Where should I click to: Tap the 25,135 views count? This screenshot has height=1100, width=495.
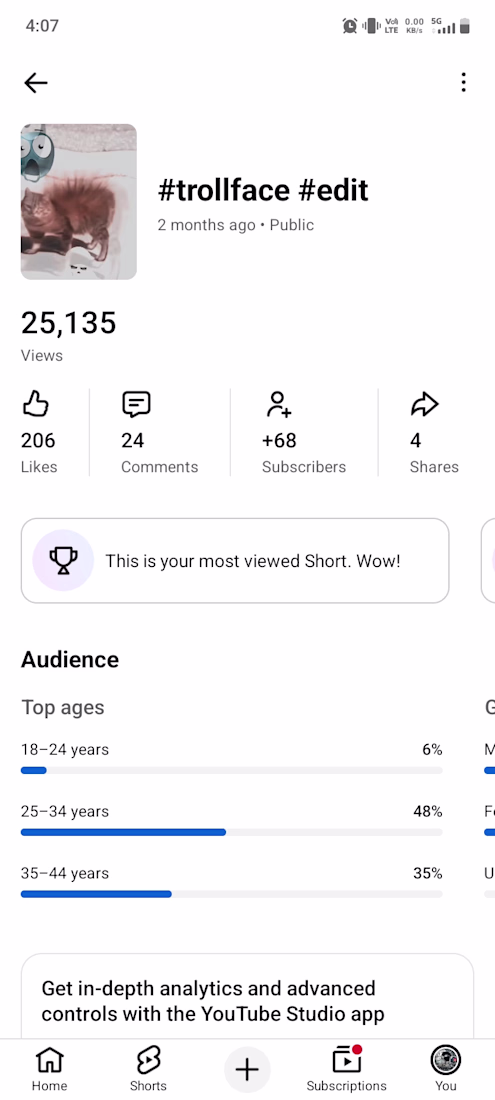[x=69, y=323]
